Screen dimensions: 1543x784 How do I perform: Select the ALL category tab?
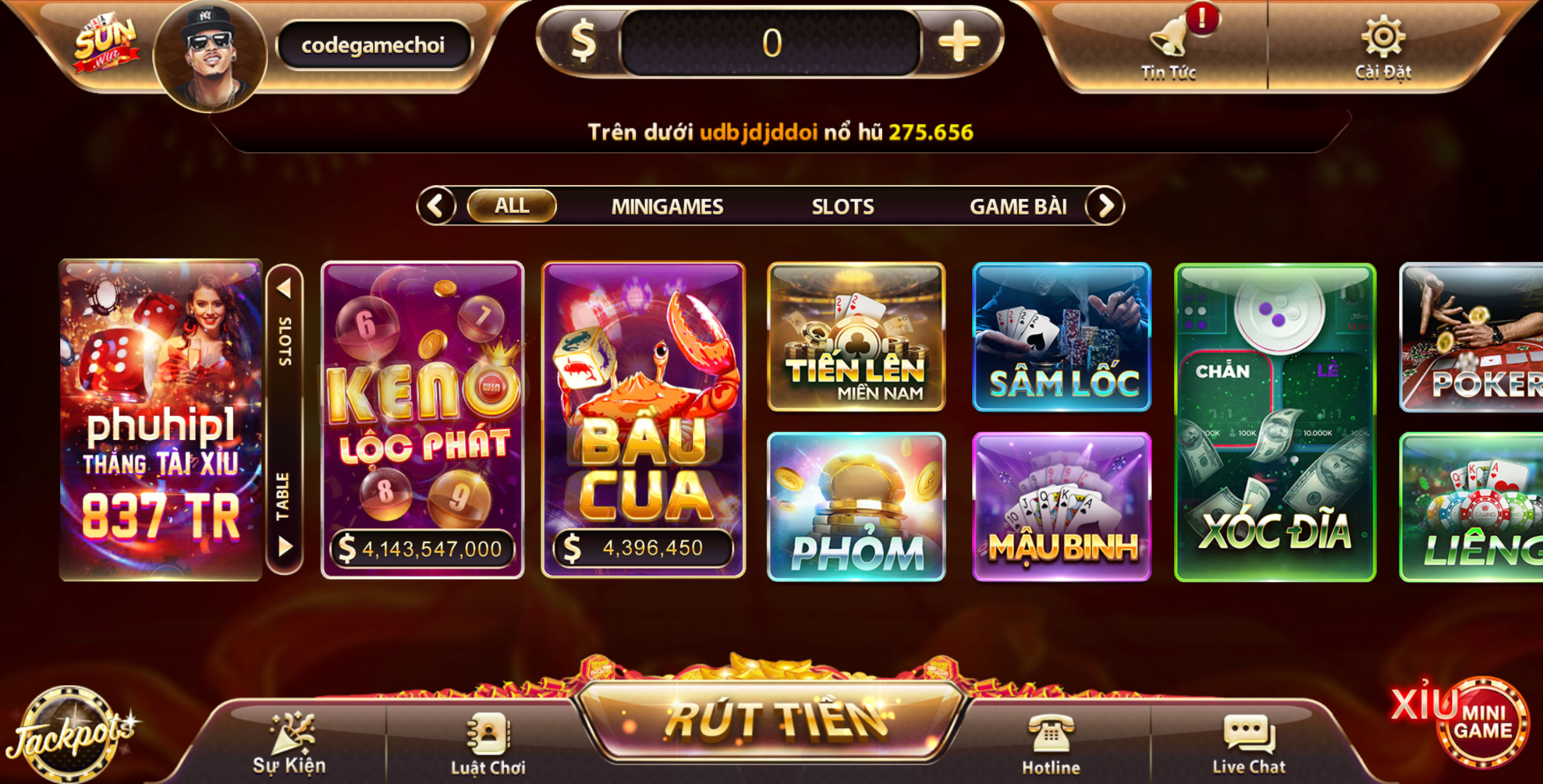[x=512, y=205]
